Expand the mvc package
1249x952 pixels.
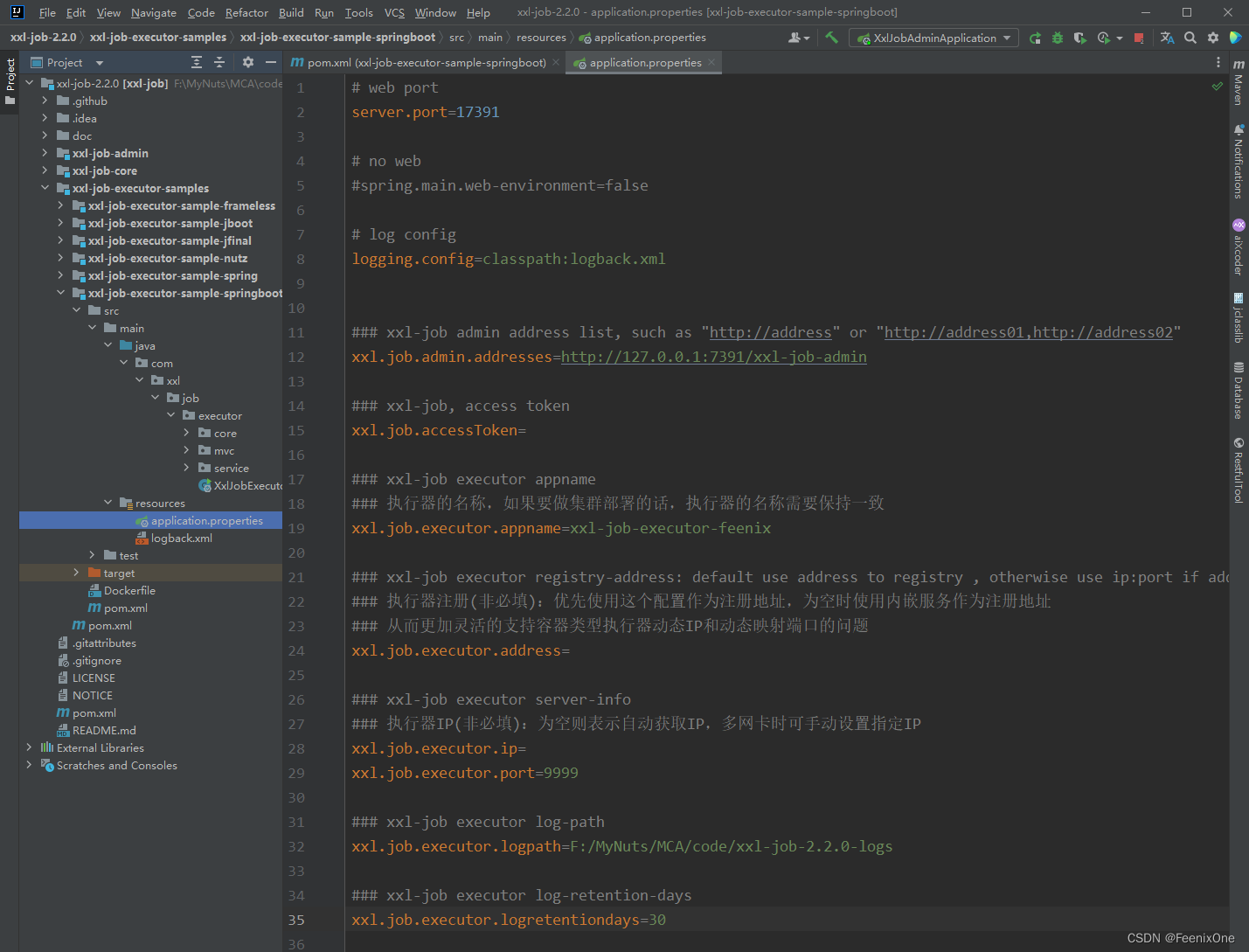click(x=186, y=450)
